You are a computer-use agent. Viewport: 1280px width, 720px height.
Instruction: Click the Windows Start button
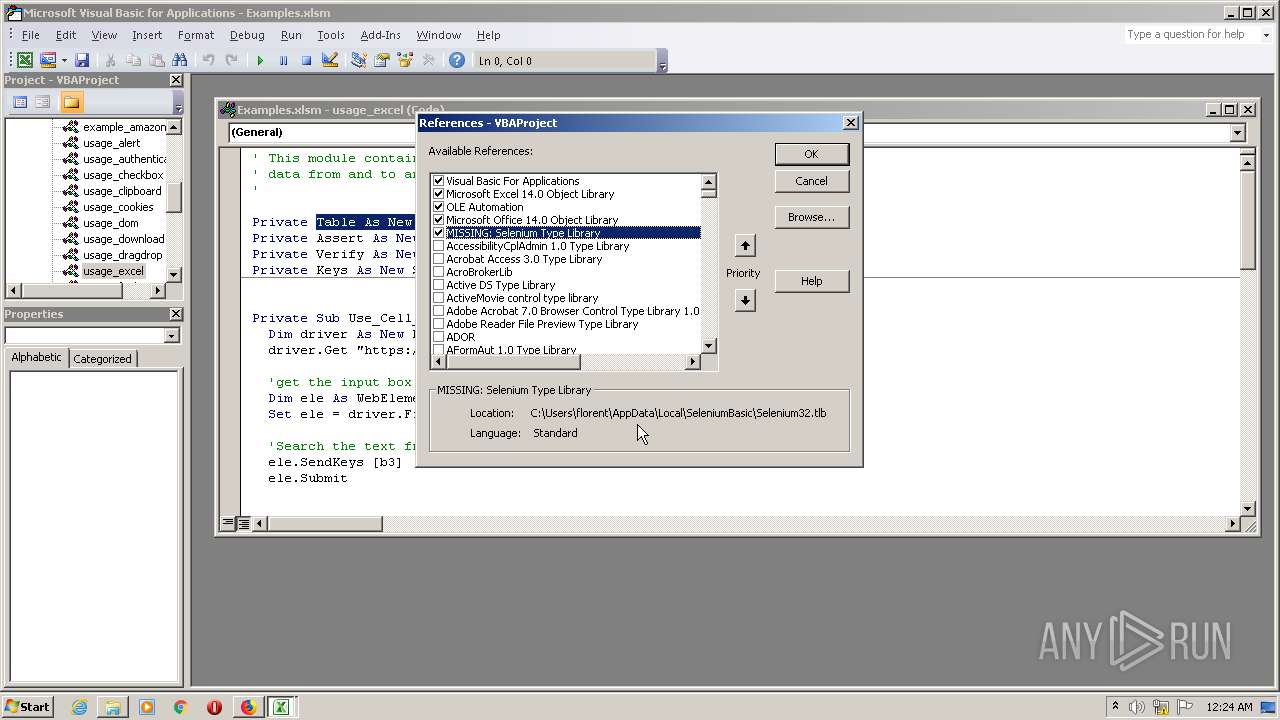pyautogui.click(x=27, y=707)
